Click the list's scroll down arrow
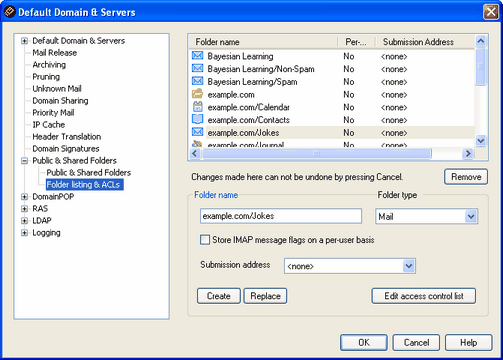Viewport: 503px width, 360px height. (481, 141)
